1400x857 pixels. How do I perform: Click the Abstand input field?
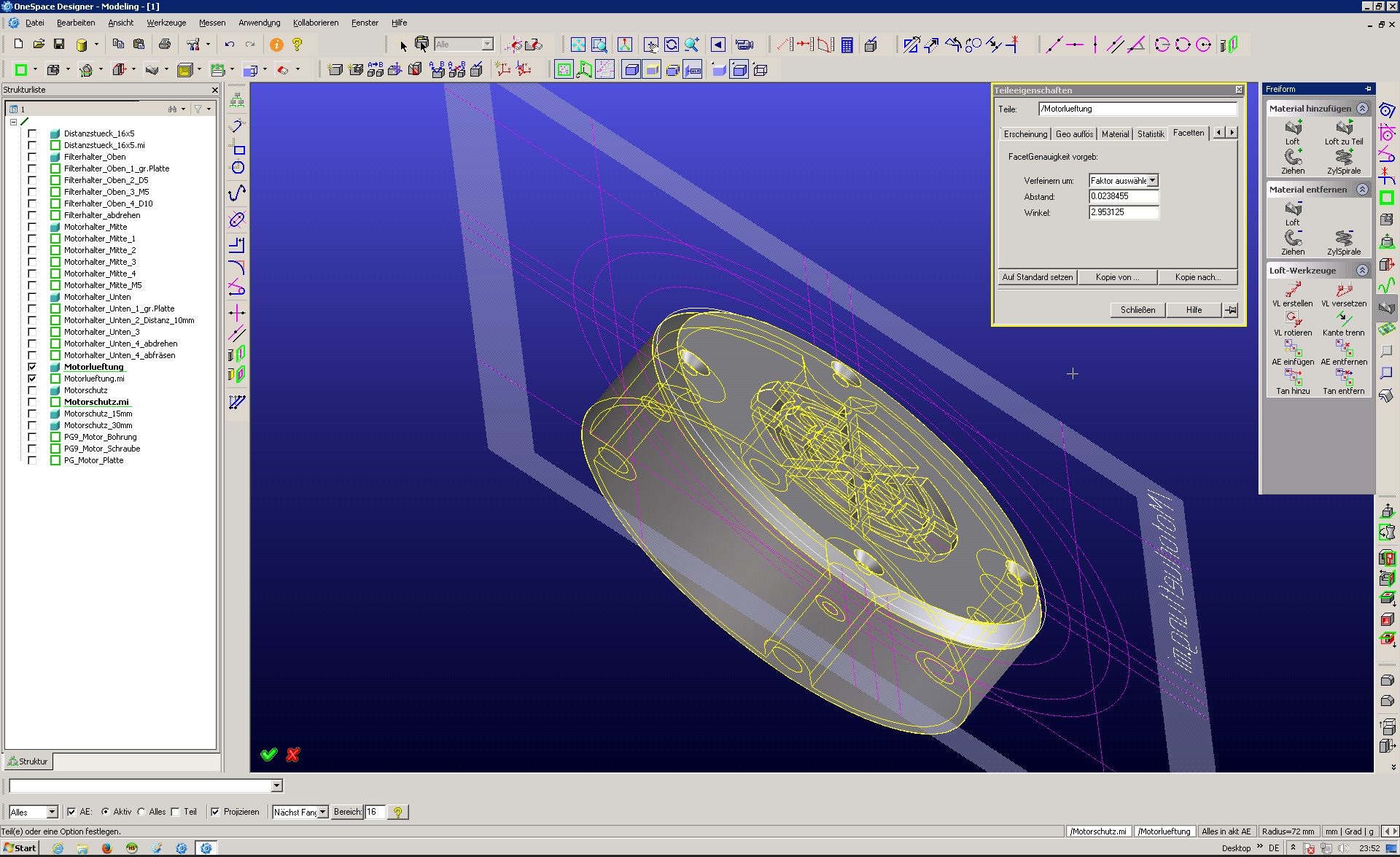coord(1123,196)
